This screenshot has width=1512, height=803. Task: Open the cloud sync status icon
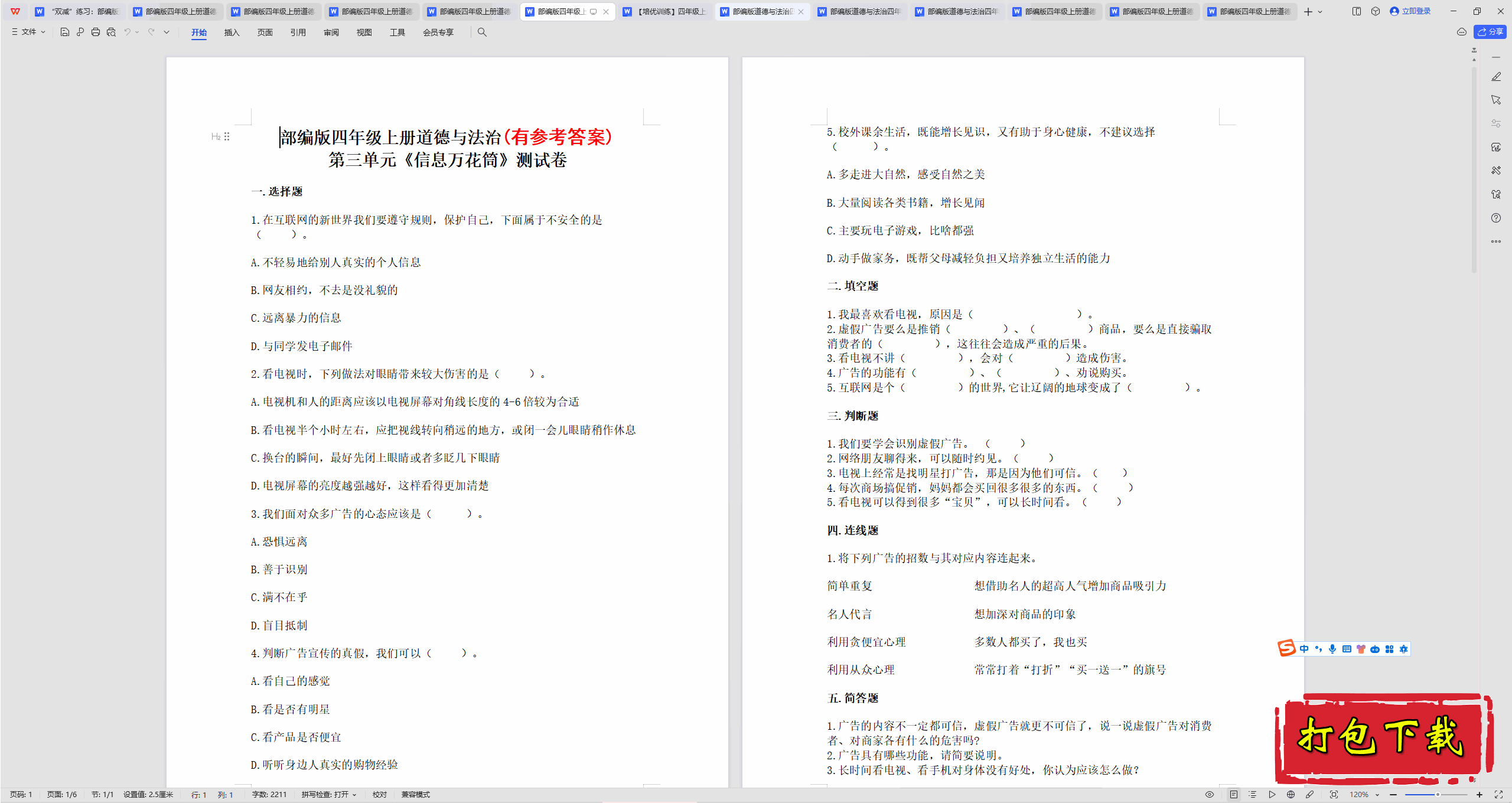(1462, 32)
